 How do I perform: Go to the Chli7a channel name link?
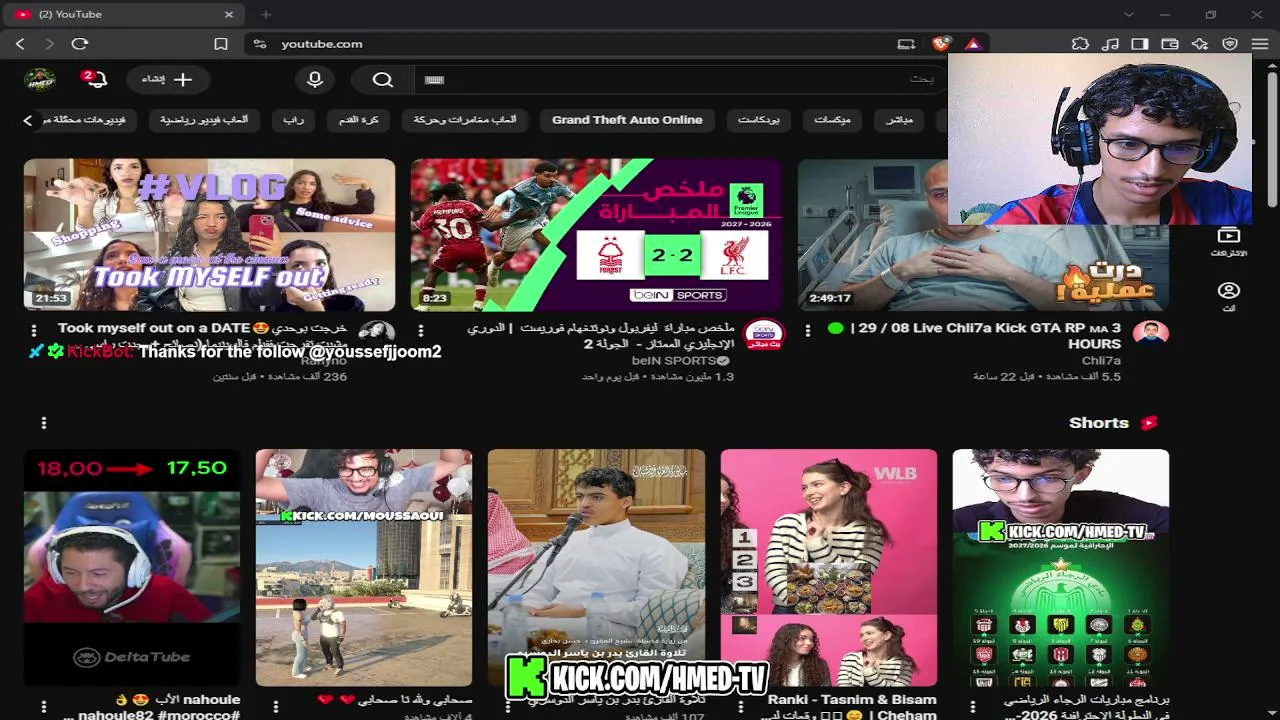(1101, 361)
